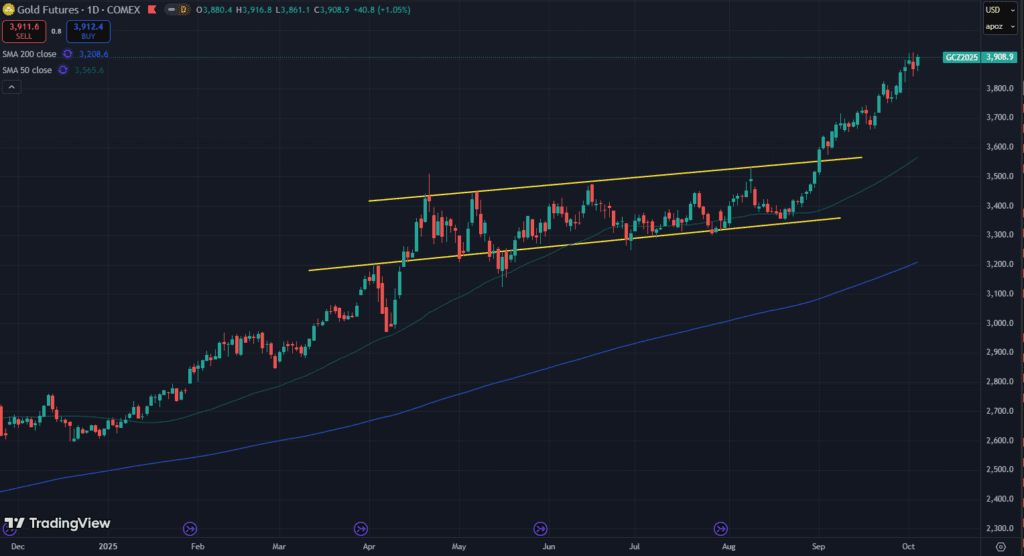1024x556 pixels.
Task: Click the TradingView logo
Action: tap(57, 524)
